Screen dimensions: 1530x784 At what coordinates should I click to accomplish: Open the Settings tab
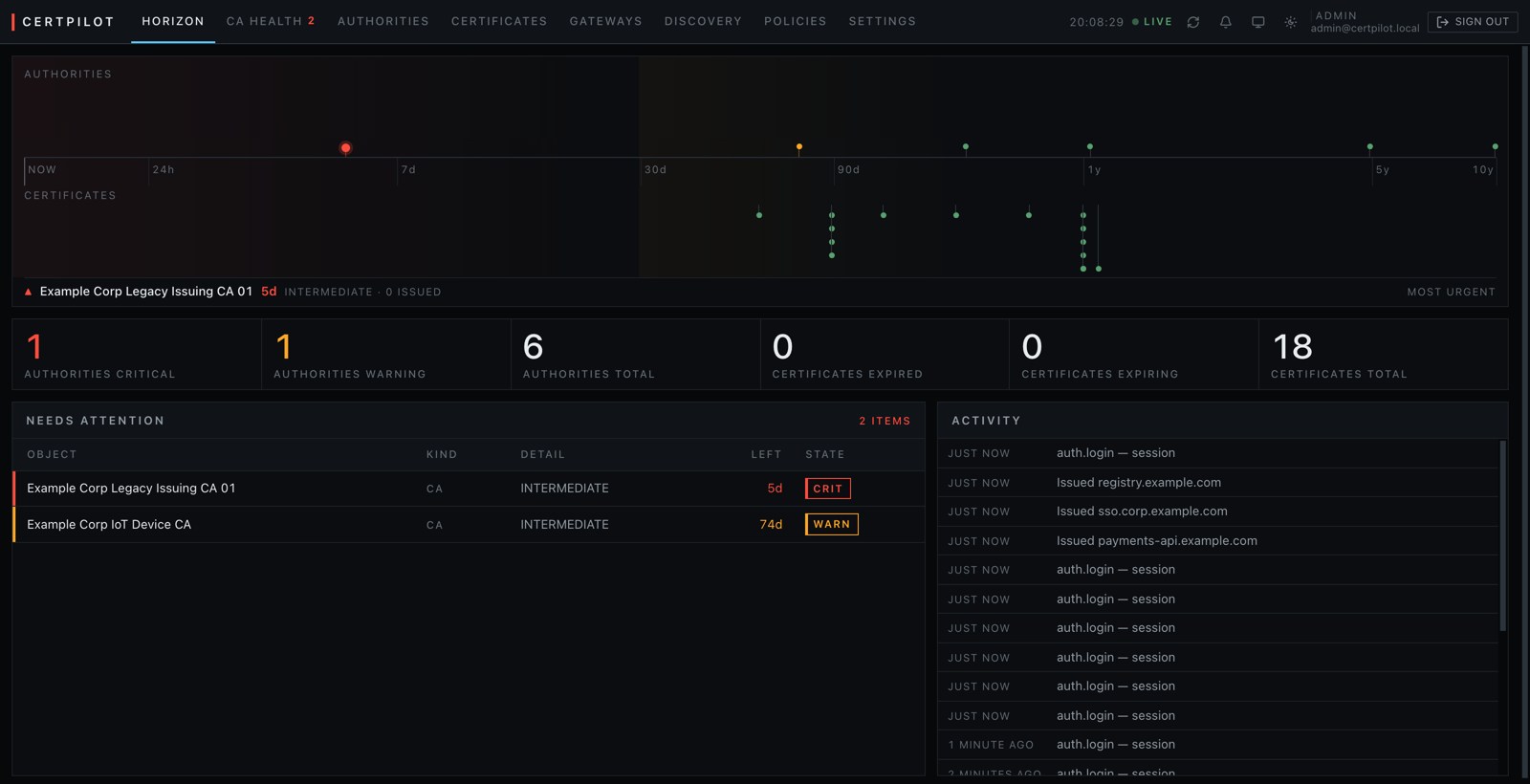883,21
